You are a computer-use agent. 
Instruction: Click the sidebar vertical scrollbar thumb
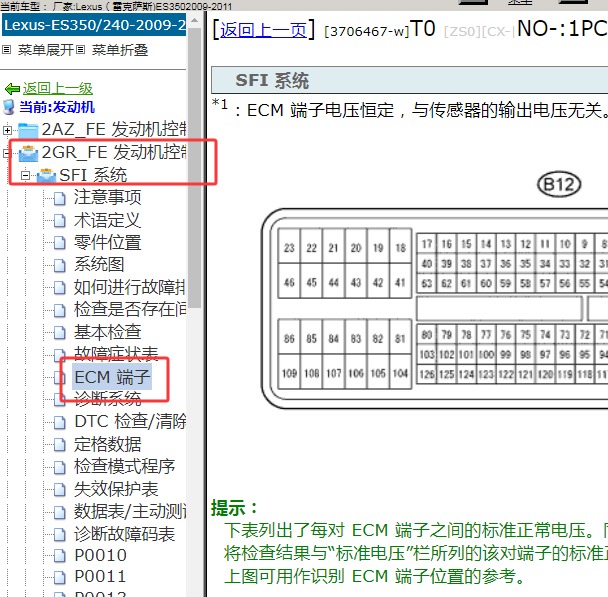(195, 167)
